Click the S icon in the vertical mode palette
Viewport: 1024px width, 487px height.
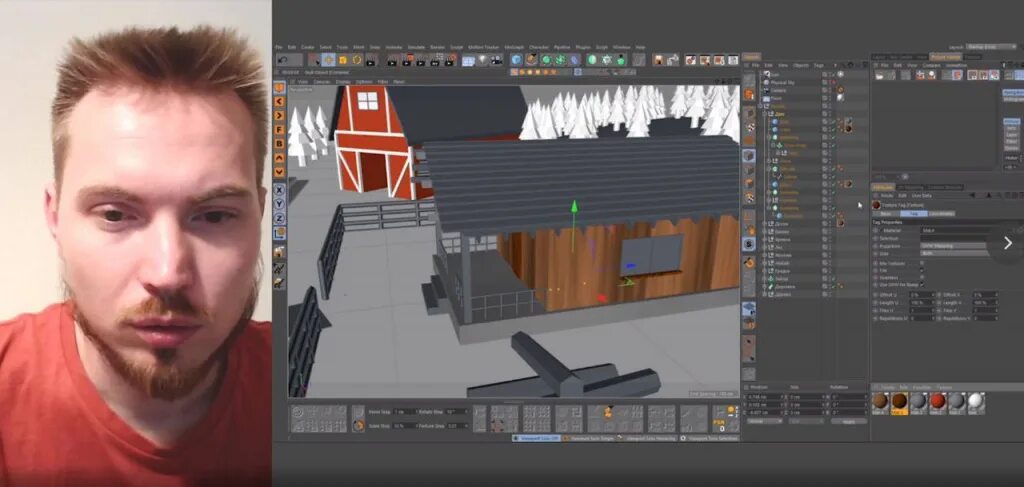click(748, 243)
